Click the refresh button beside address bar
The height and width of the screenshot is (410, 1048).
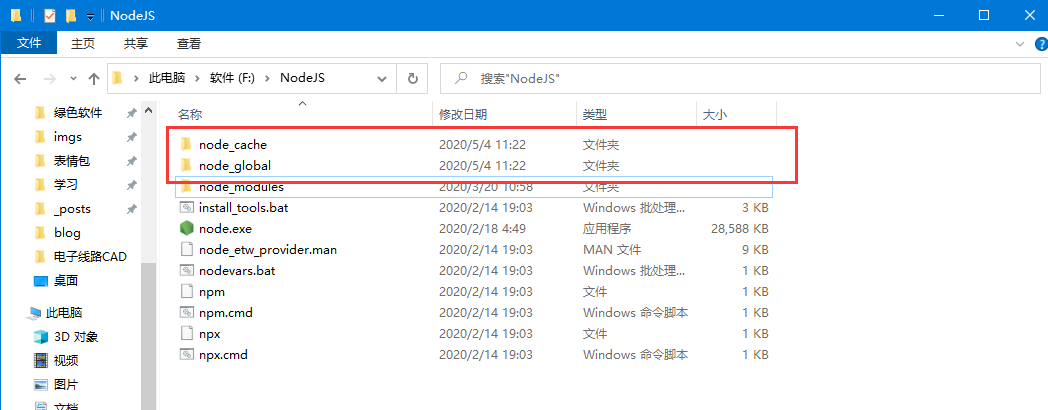[x=412, y=77]
